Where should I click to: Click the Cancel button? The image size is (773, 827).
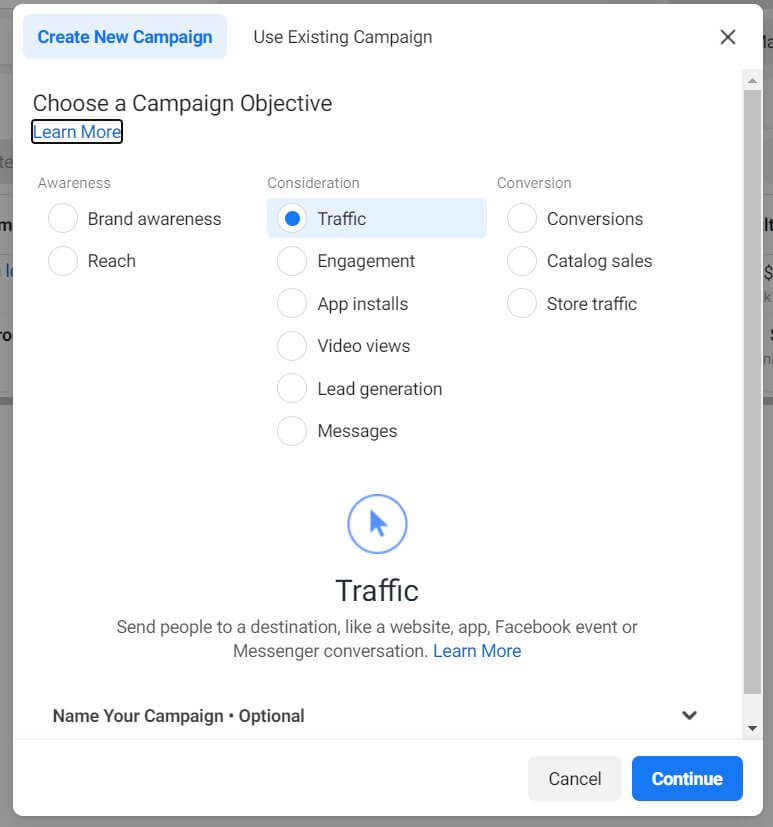[x=574, y=778]
